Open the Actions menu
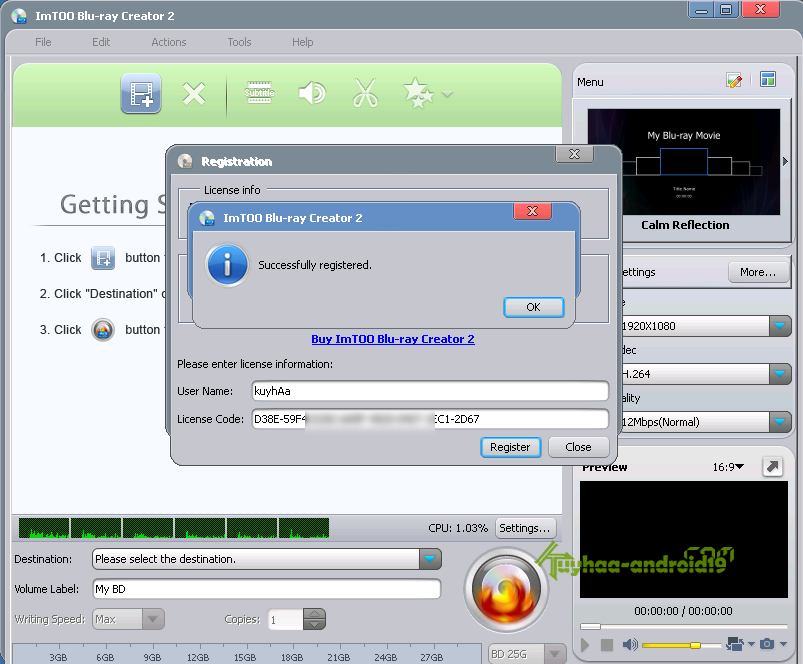This screenshot has width=803, height=664. [x=168, y=42]
